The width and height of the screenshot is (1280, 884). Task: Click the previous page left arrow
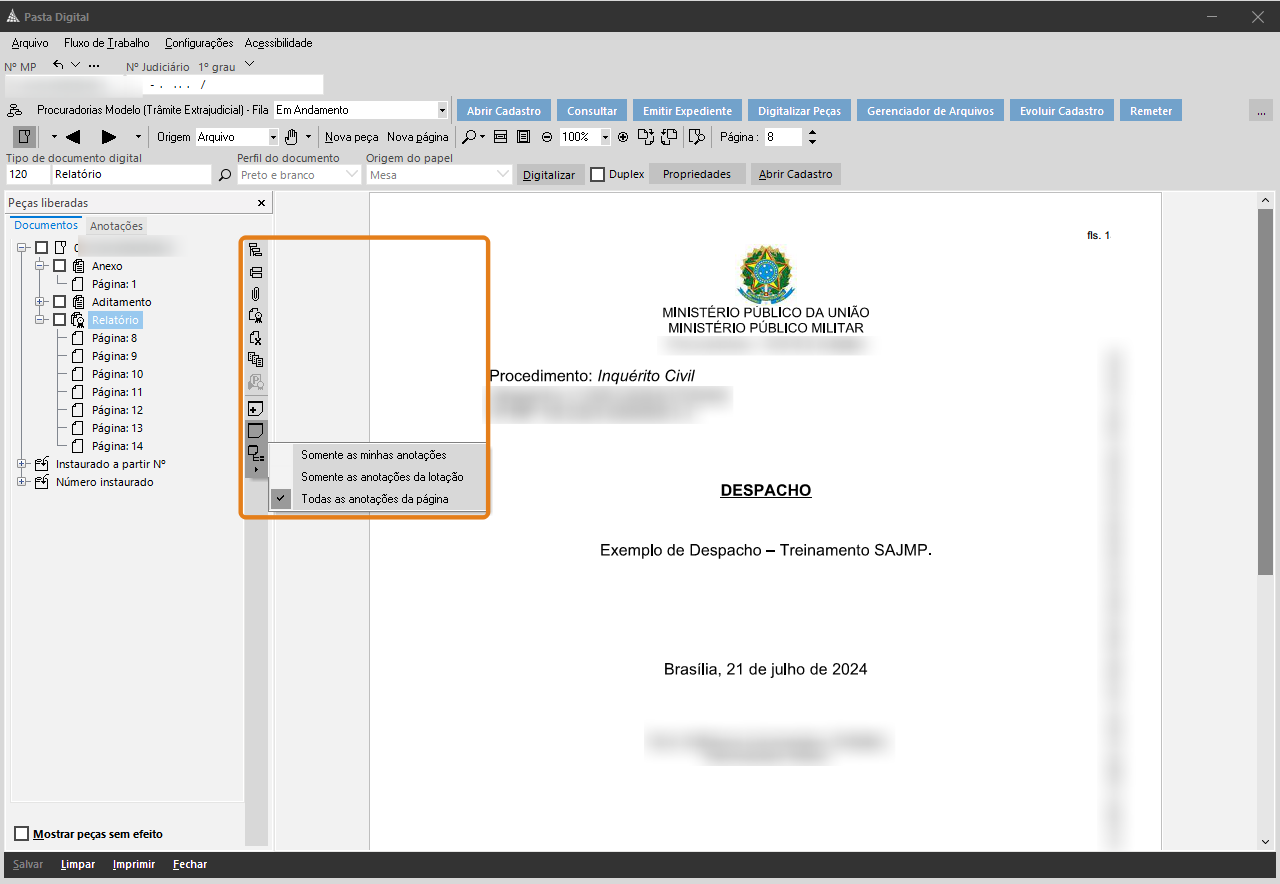click(73, 137)
